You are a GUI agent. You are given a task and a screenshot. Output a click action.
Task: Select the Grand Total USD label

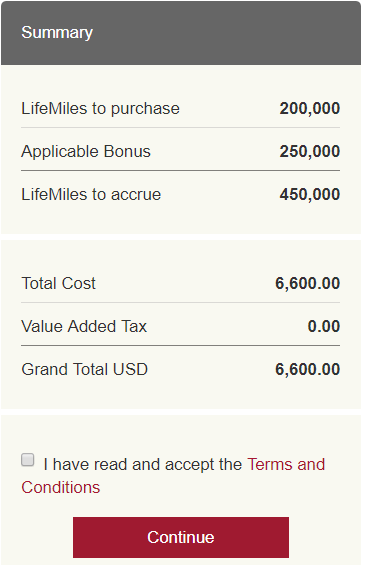click(84, 369)
